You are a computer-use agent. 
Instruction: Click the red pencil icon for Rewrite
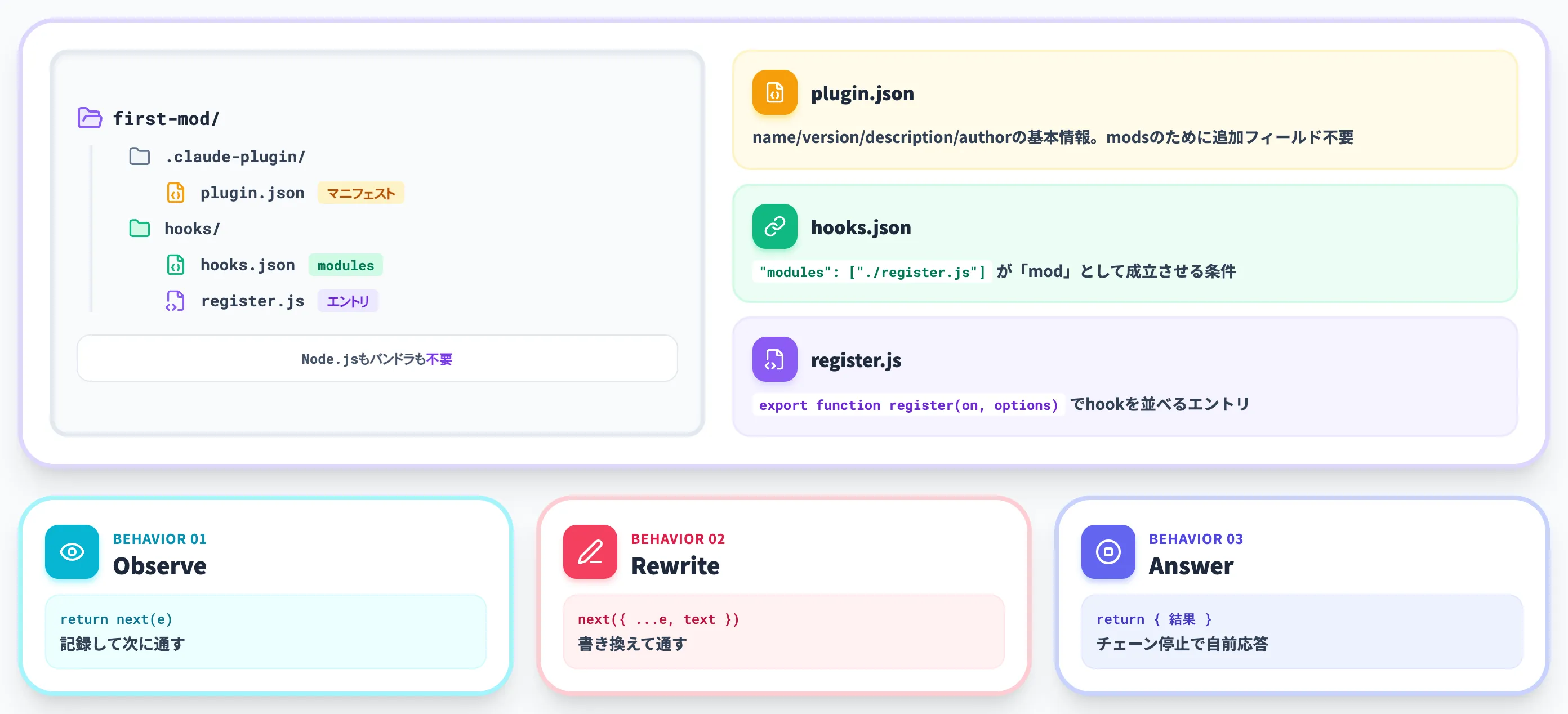click(590, 551)
